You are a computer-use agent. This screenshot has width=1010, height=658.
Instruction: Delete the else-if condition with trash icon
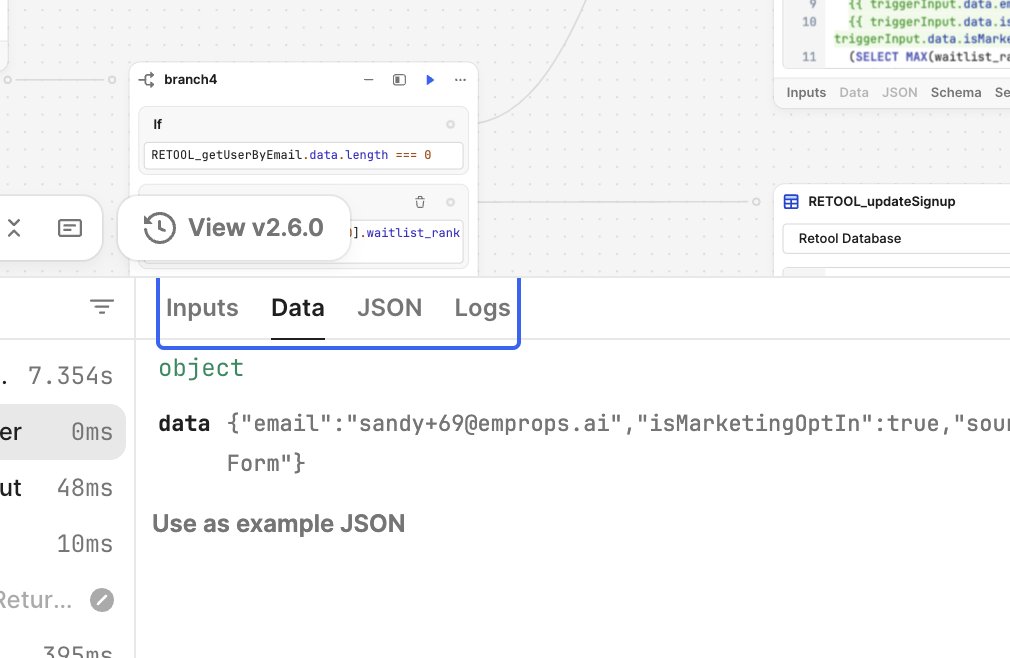(x=420, y=202)
